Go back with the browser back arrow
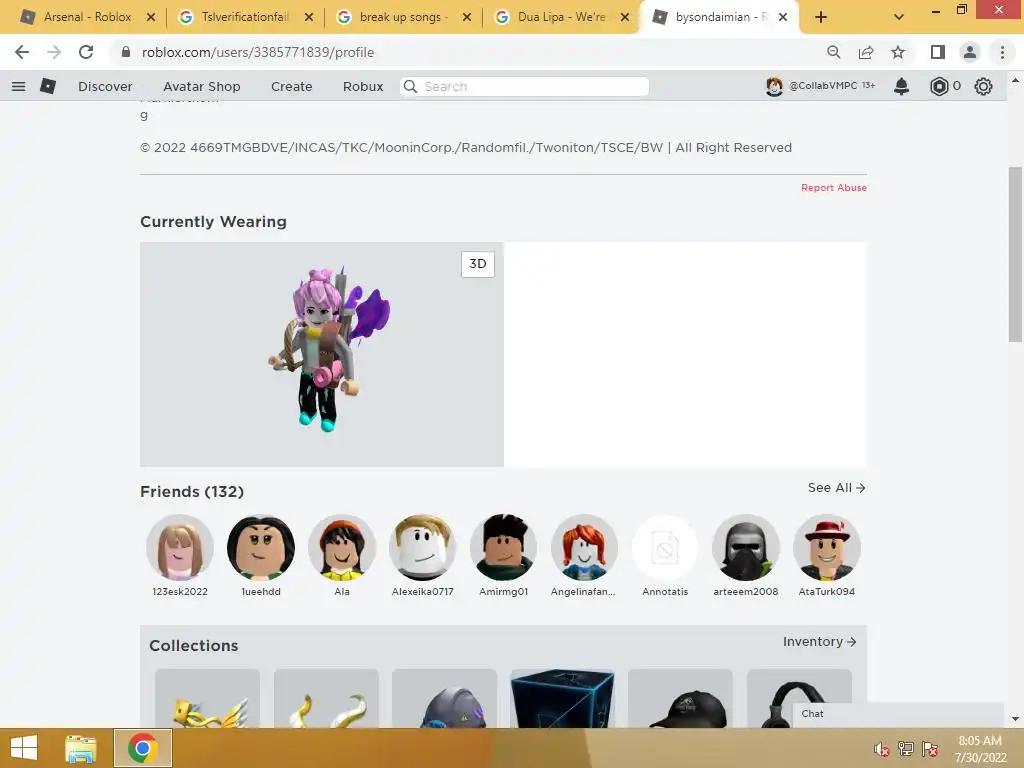The height and width of the screenshot is (768, 1024). click(22, 52)
